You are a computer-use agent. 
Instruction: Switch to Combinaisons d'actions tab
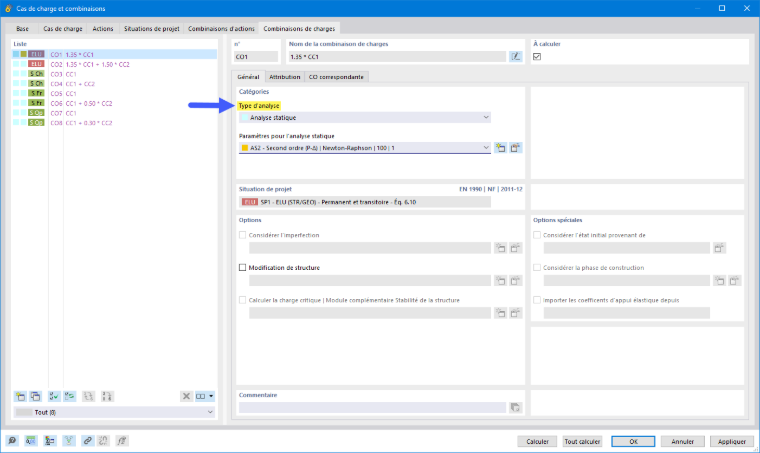221,29
